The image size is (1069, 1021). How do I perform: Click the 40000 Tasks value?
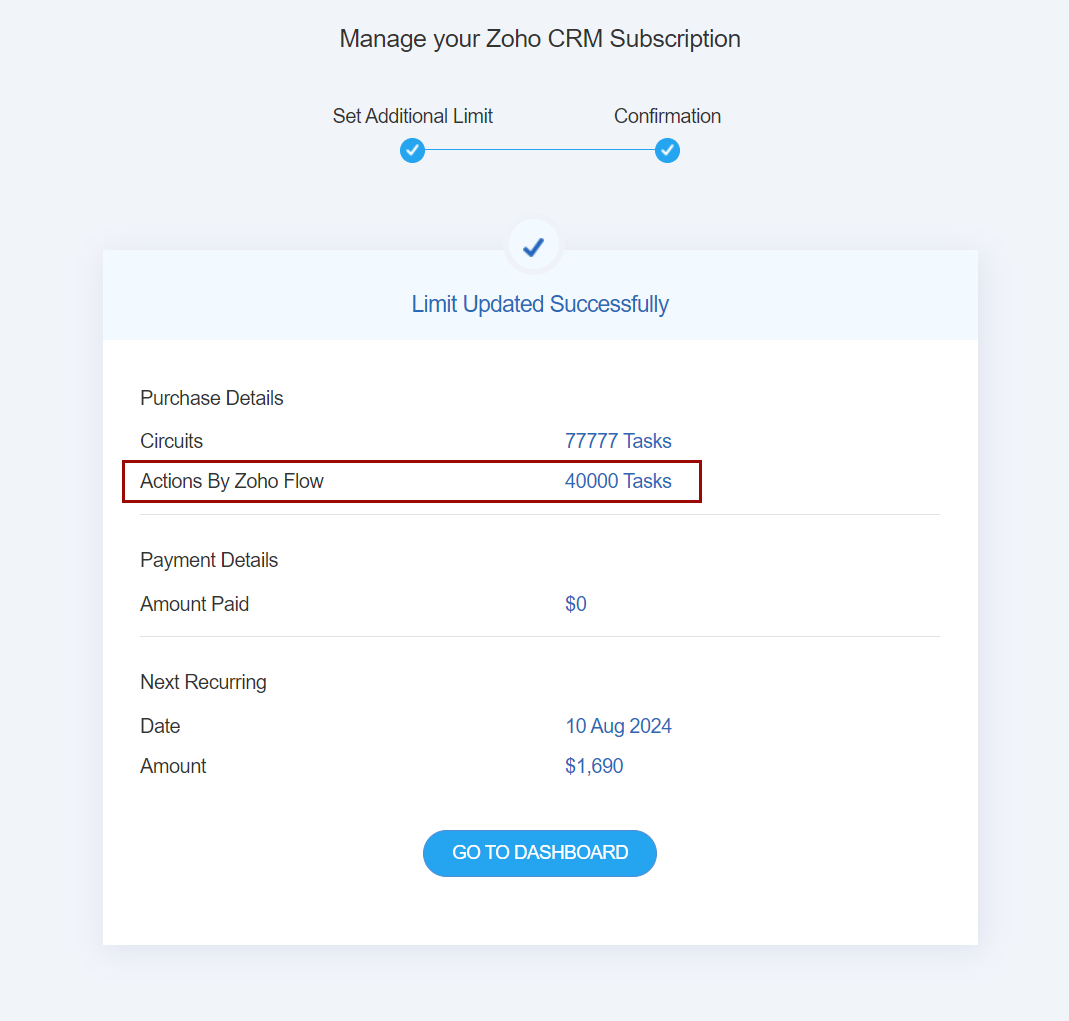618,481
